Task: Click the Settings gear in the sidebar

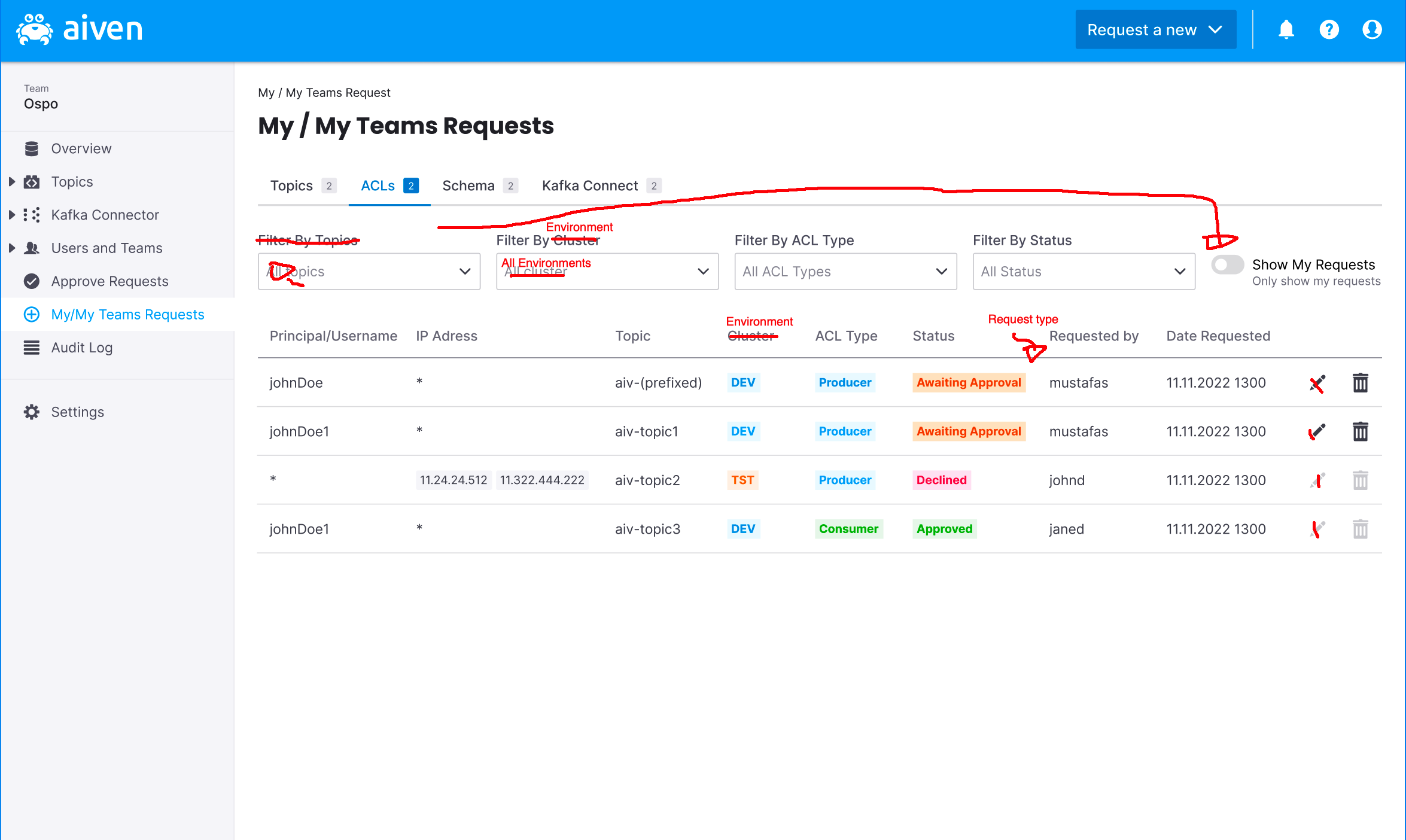Action: pos(32,412)
